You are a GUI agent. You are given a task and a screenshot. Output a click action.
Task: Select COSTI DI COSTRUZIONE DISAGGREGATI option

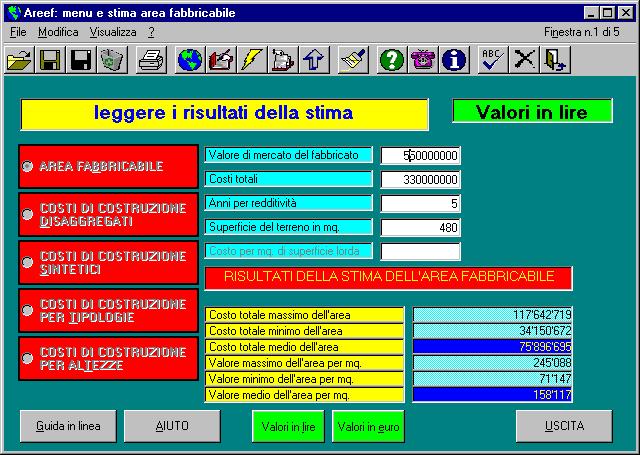tap(28, 214)
